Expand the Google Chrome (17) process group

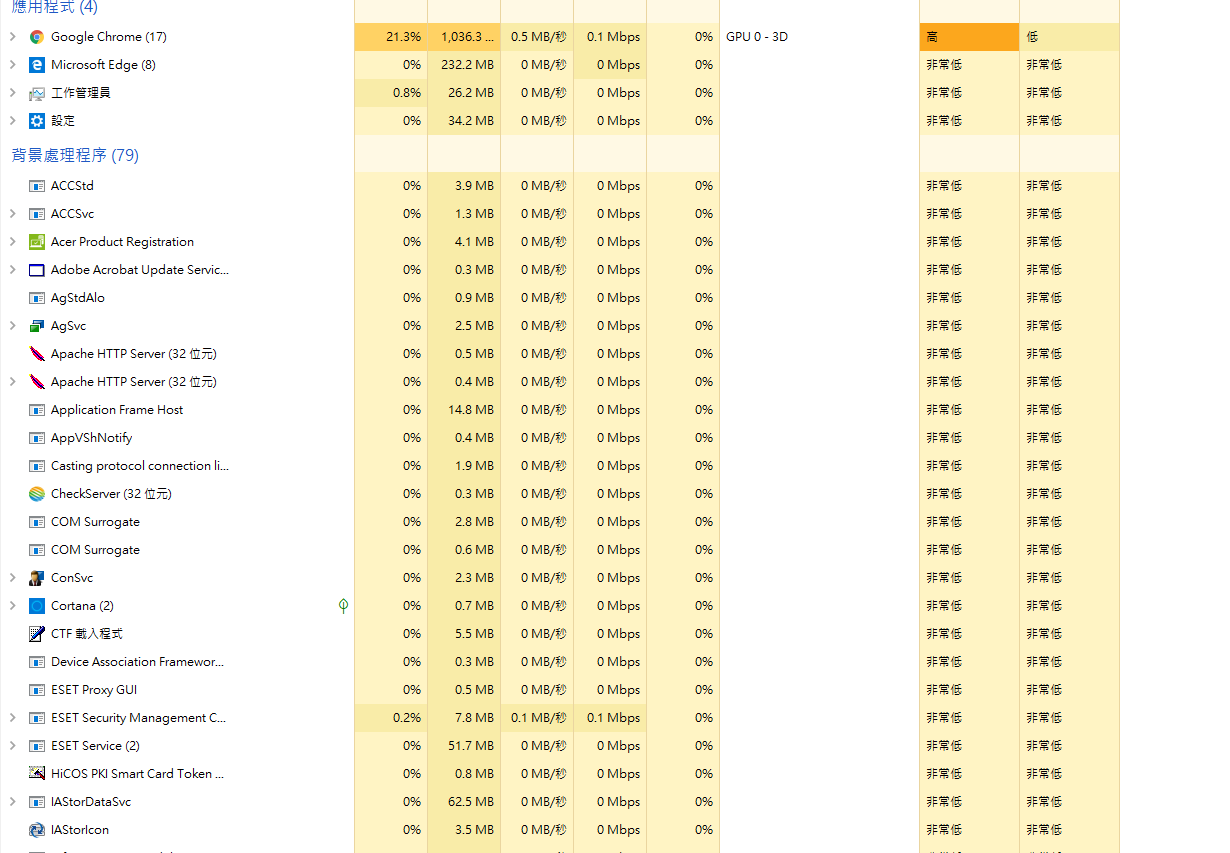(12, 37)
